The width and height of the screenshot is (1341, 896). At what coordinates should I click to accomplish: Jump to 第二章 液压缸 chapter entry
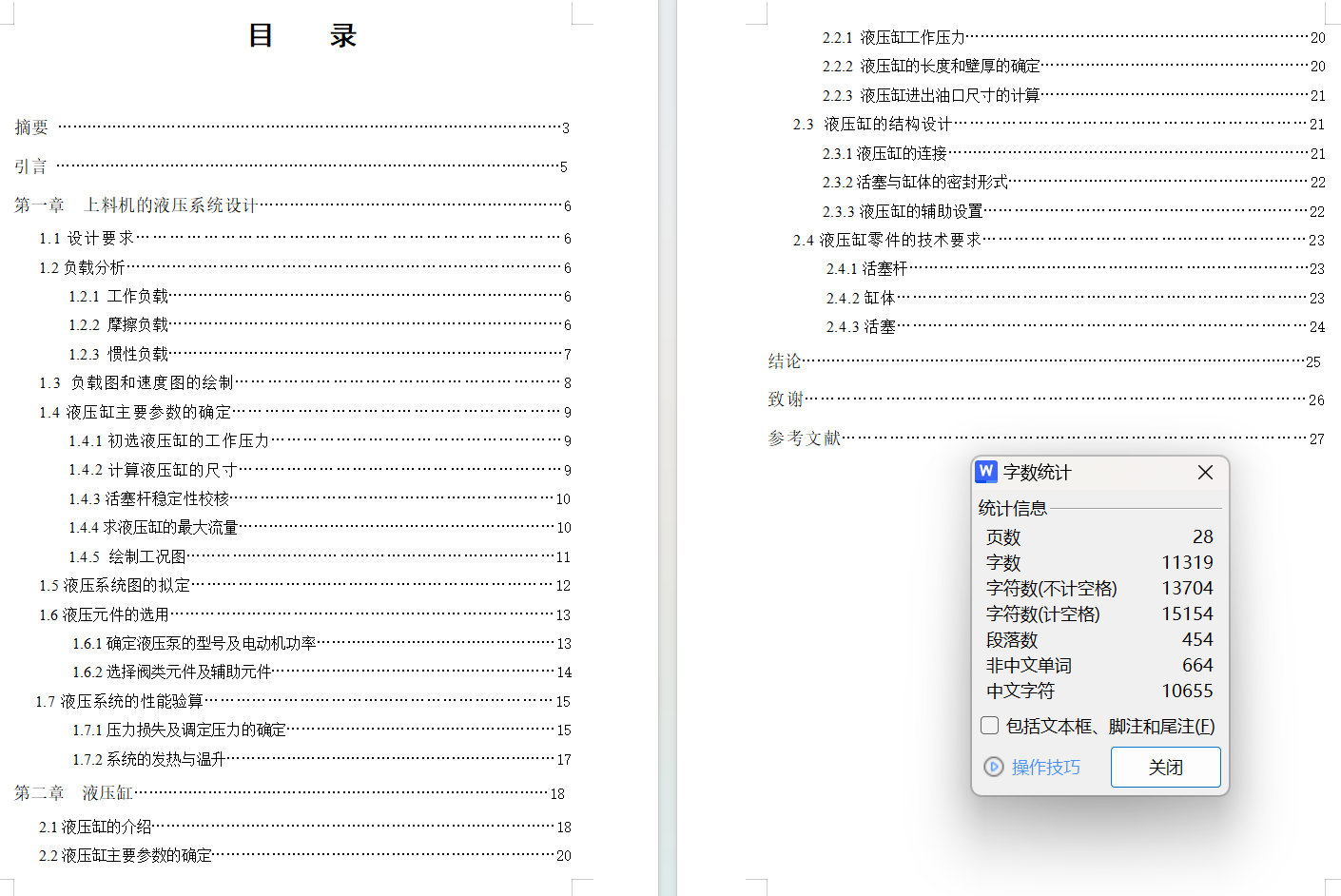click(x=73, y=793)
